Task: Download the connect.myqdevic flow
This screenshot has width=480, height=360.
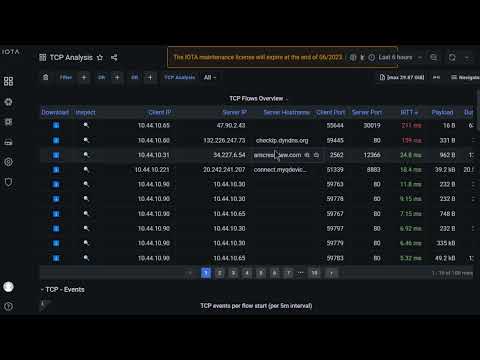Action: (x=56, y=170)
